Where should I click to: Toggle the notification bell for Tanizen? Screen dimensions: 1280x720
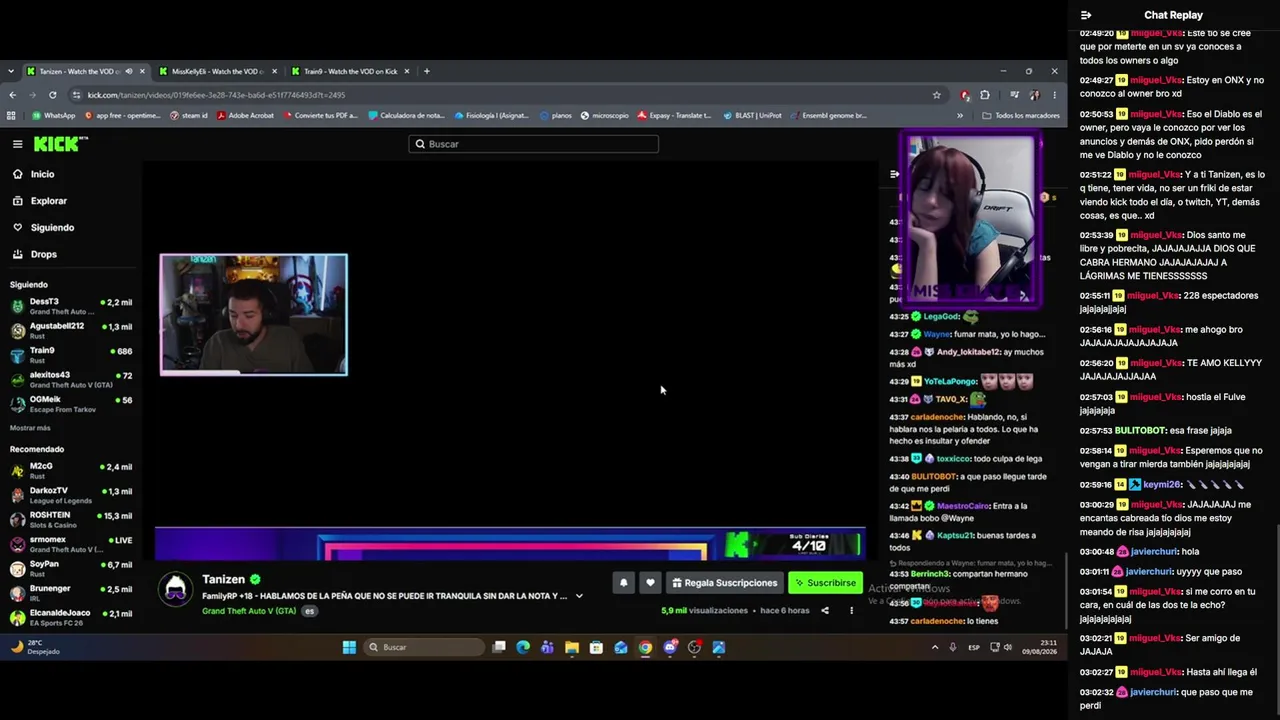click(x=623, y=583)
